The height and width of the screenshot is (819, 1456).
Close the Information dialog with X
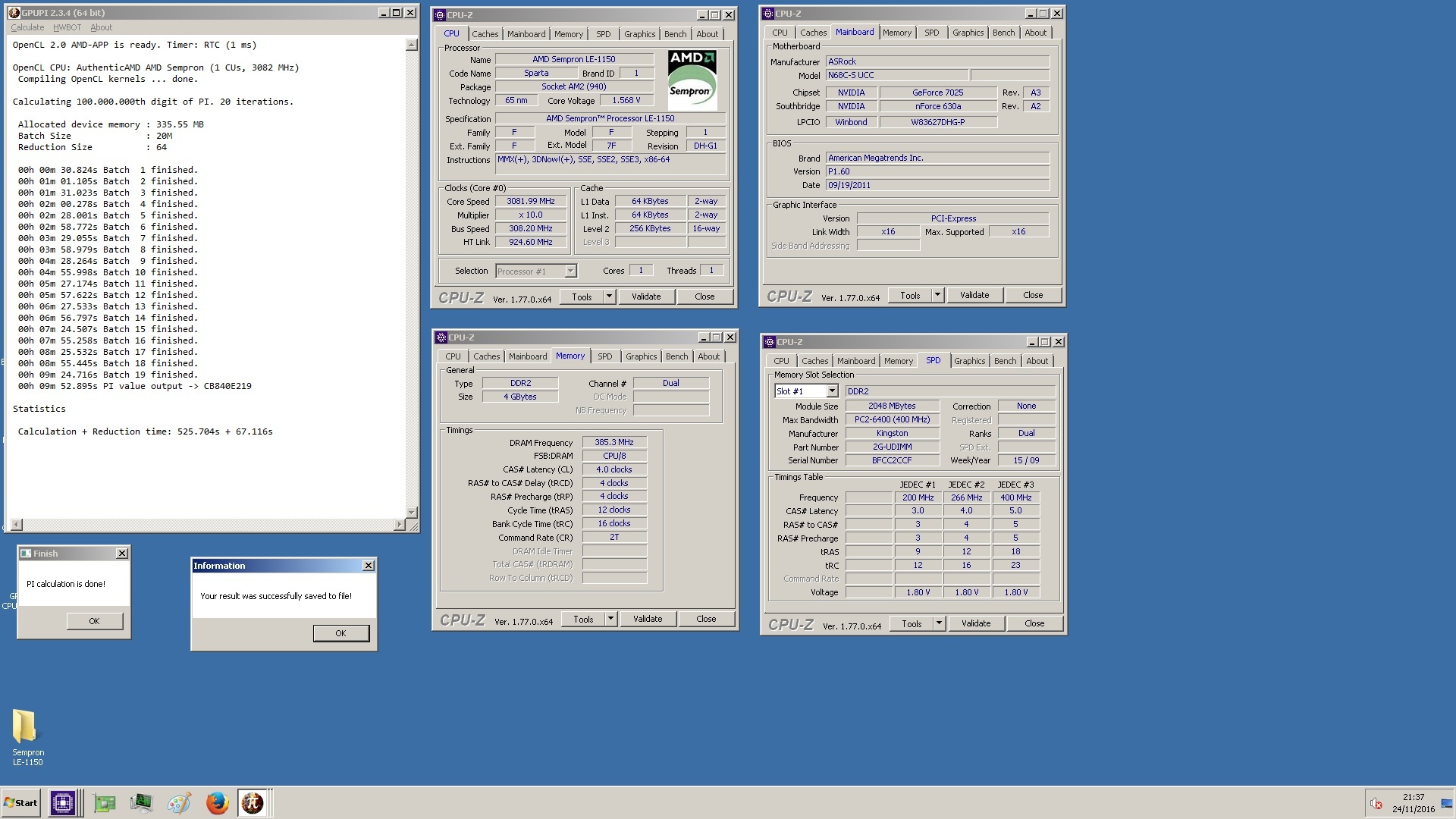[x=369, y=566]
